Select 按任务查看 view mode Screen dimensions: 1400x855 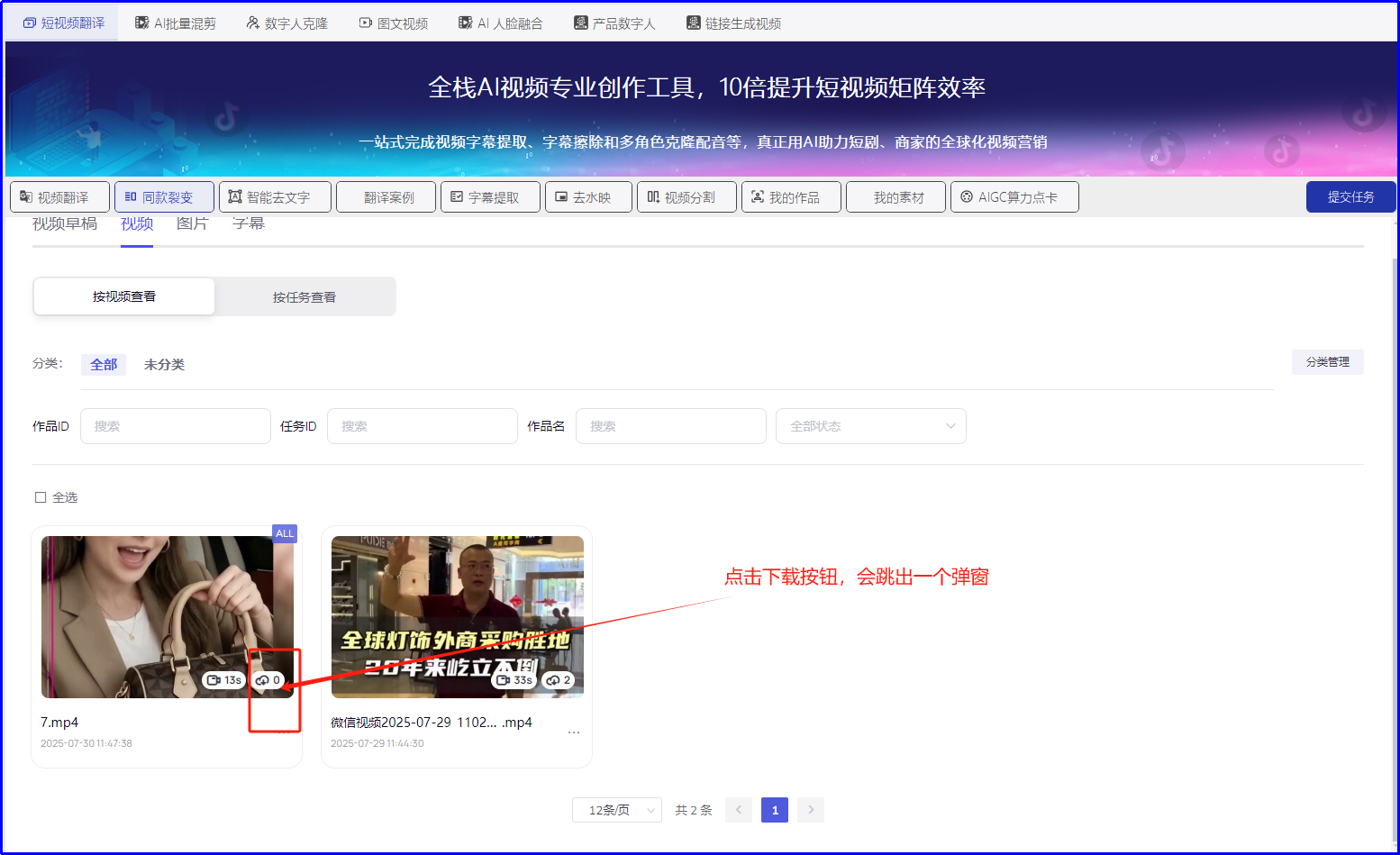pyautogui.click(x=305, y=296)
